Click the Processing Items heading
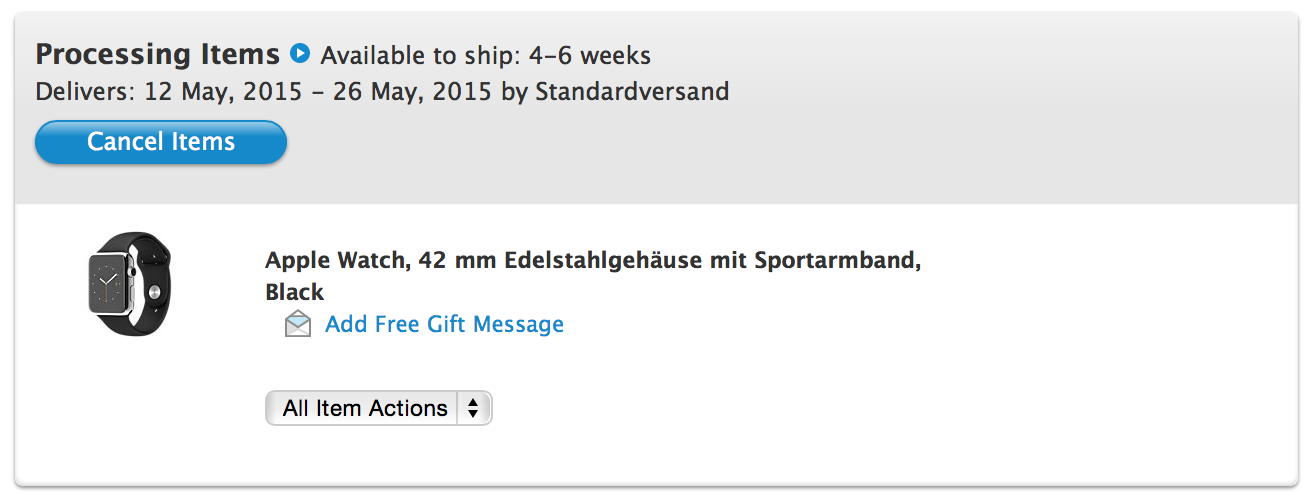The height and width of the screenshot is (504, 1316). (158, 53)
